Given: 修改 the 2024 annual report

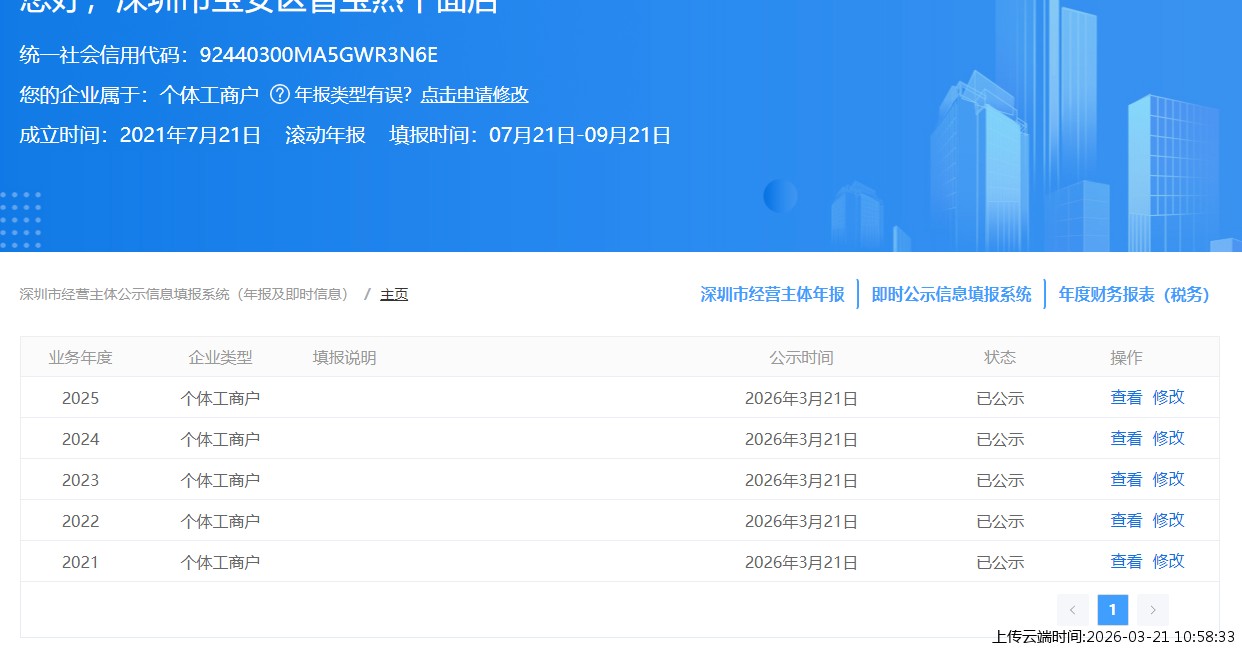Looking at the screenshot, I should click(x=1168, y=438).
